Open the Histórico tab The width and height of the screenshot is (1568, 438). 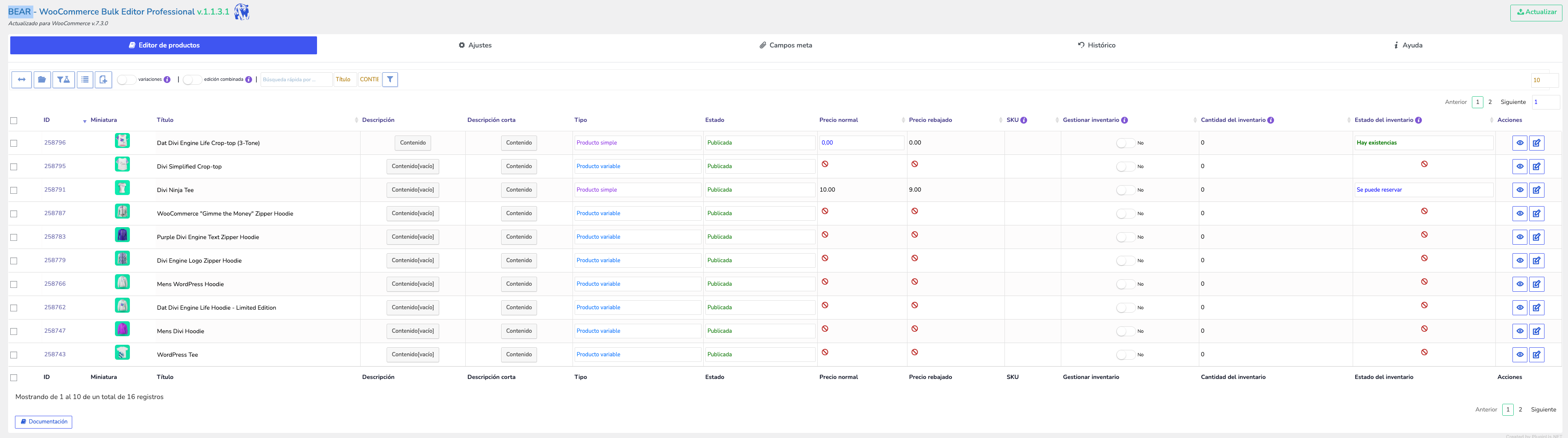(x=1097, y=45)
